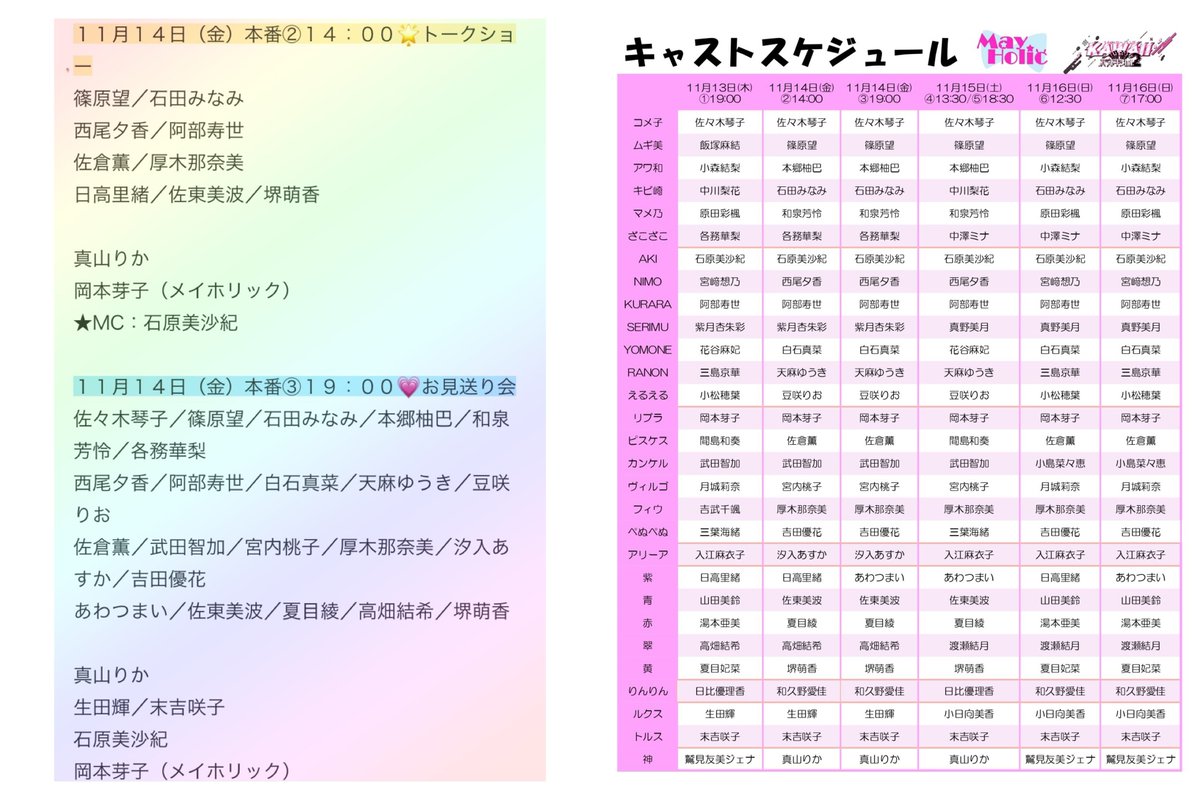This screenshot has height=800, width=1200.
Task: Click the ピスケス row label
Action: (648, 441)
